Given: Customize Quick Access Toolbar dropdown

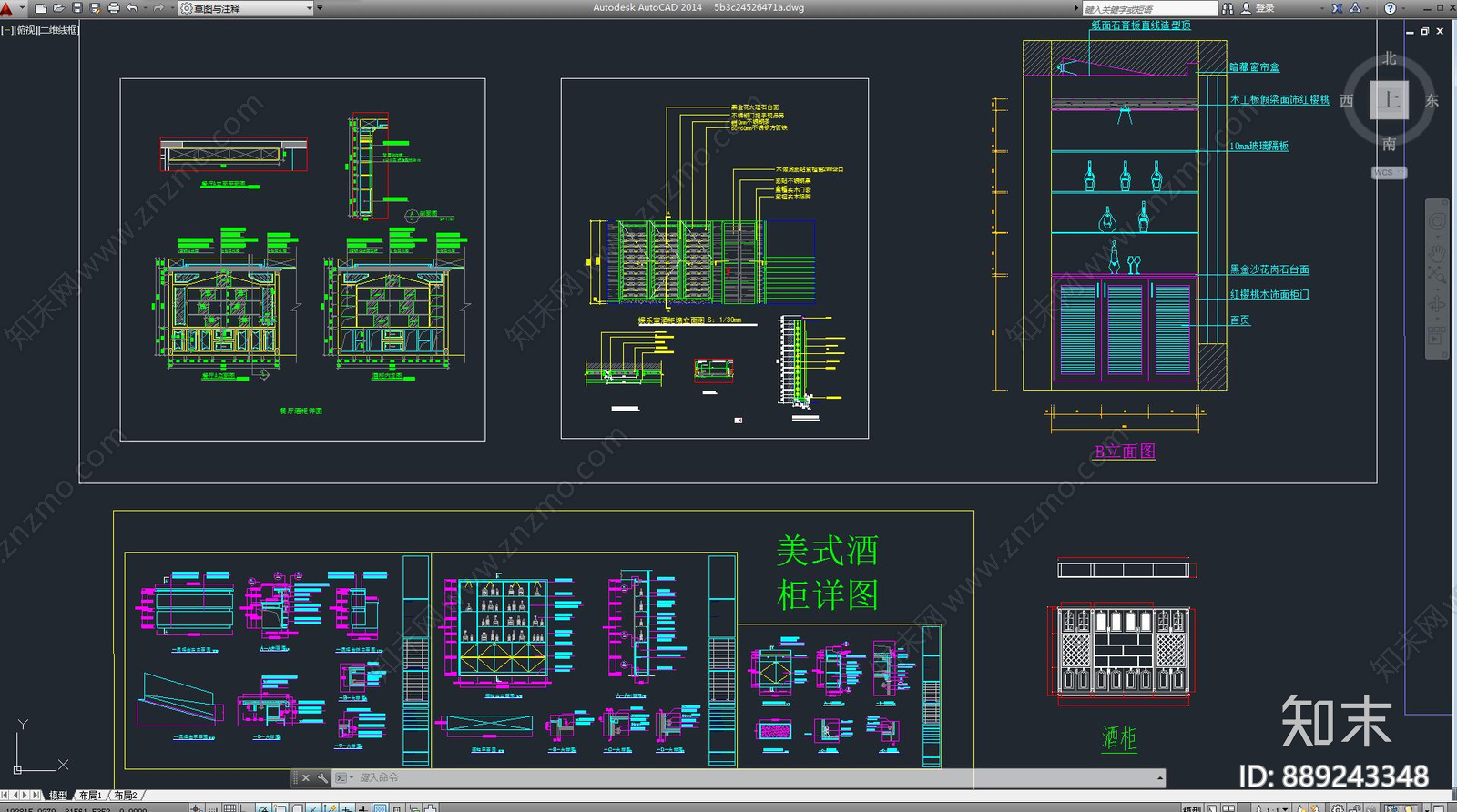Looking at the screenshot, I should [x=320, y=8].
